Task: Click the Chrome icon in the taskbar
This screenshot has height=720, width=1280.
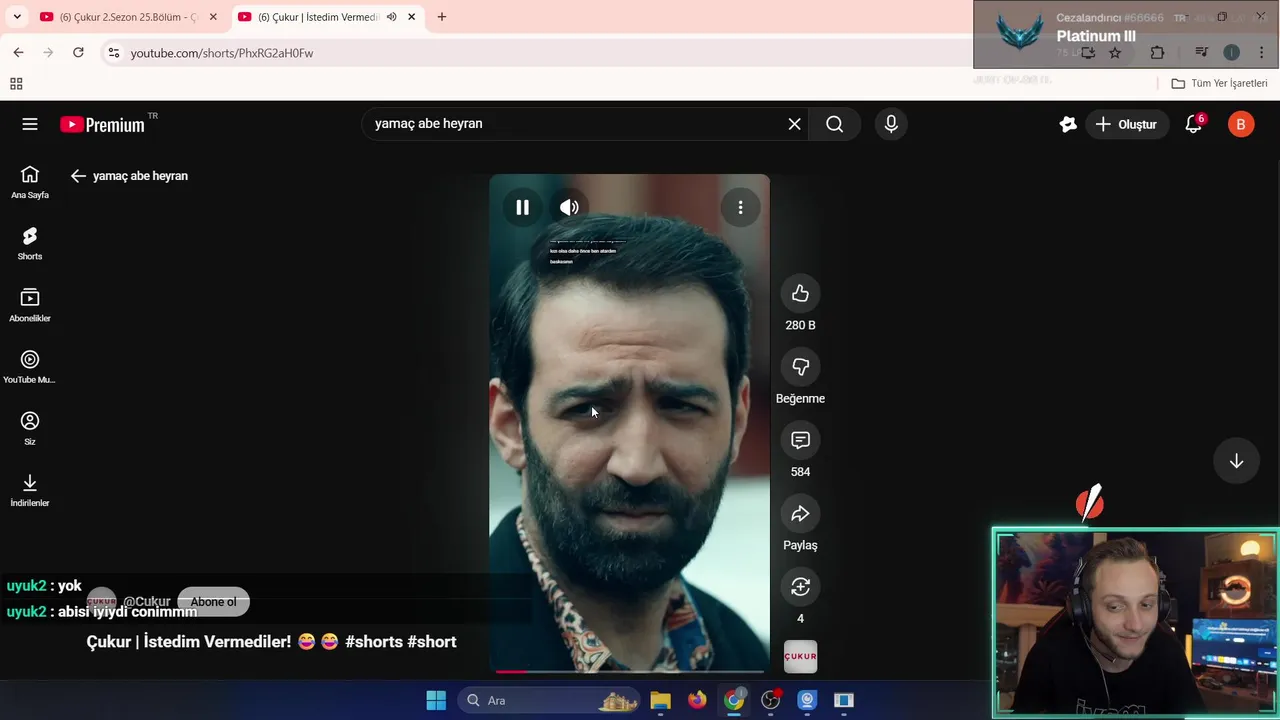Action: point(734,700)
